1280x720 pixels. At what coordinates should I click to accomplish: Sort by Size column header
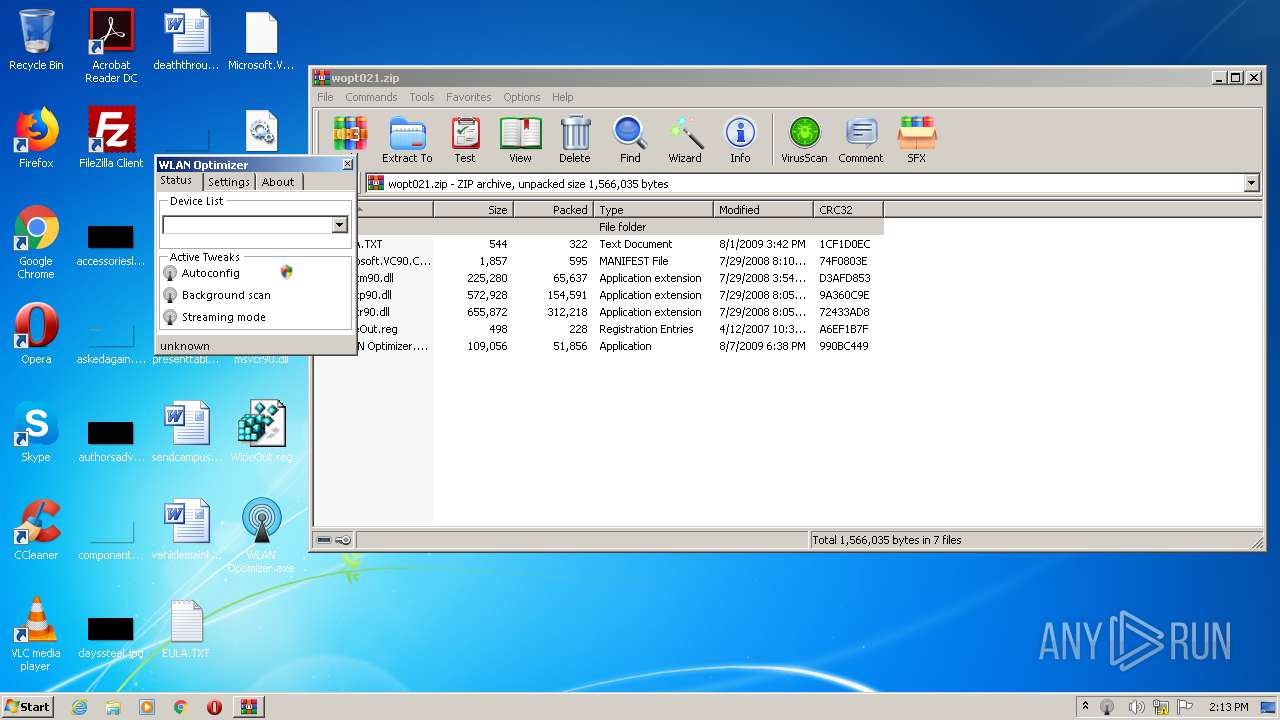[x=473, y=210]
